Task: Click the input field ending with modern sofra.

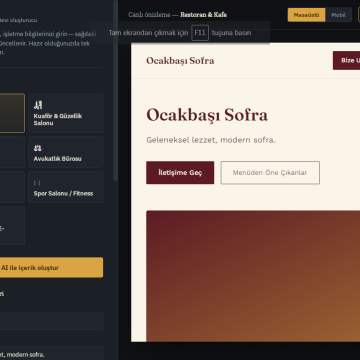Action: (x=50, y=353)
